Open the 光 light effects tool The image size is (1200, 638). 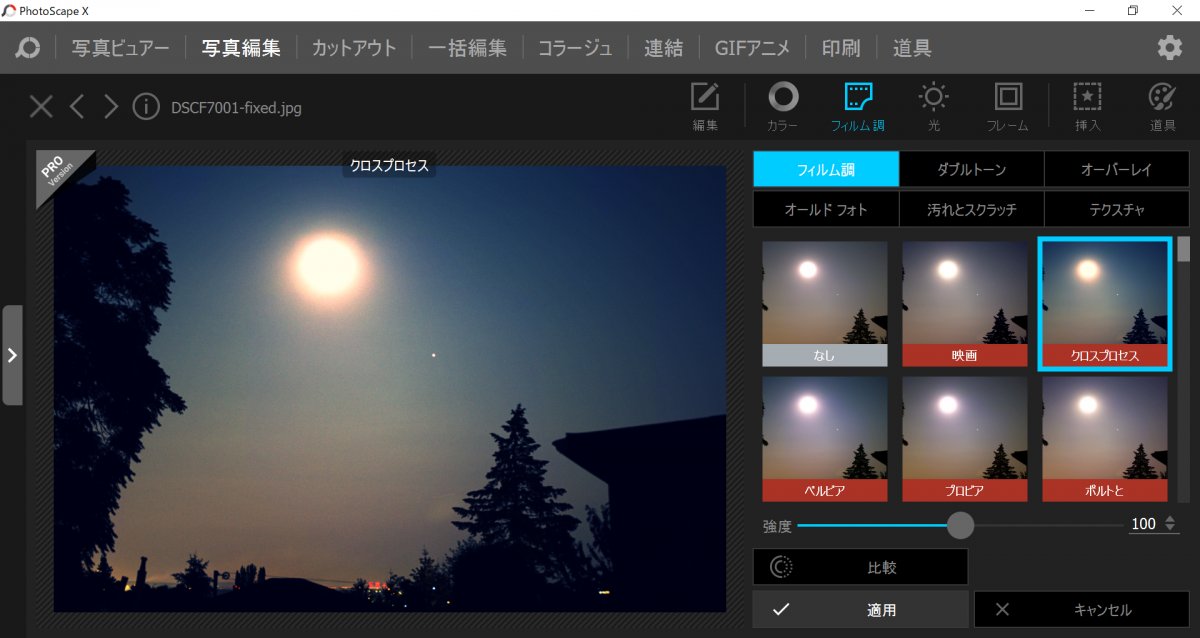coord(933,107)
